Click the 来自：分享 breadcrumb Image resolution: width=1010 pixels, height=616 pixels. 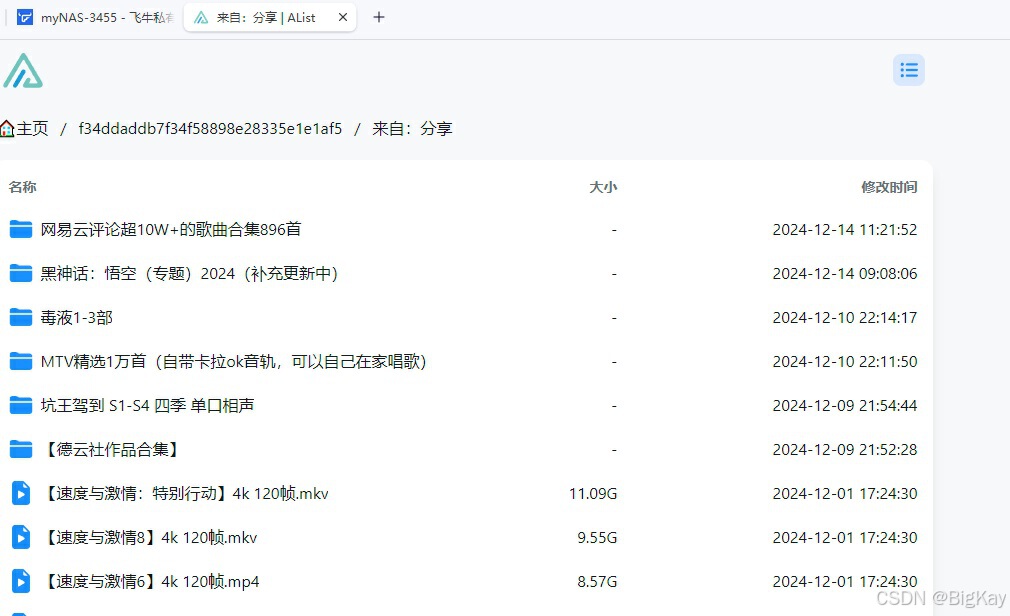(412, 129)
